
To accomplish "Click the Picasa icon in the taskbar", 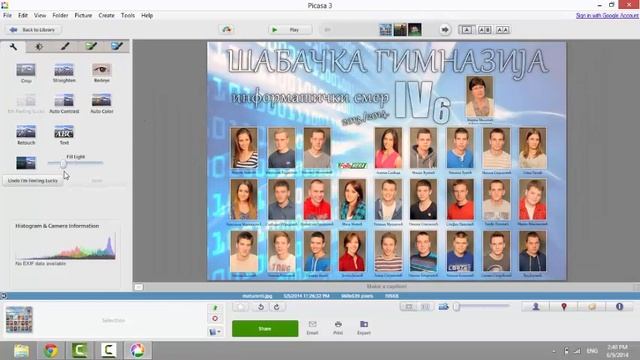I will pos(138,350).
